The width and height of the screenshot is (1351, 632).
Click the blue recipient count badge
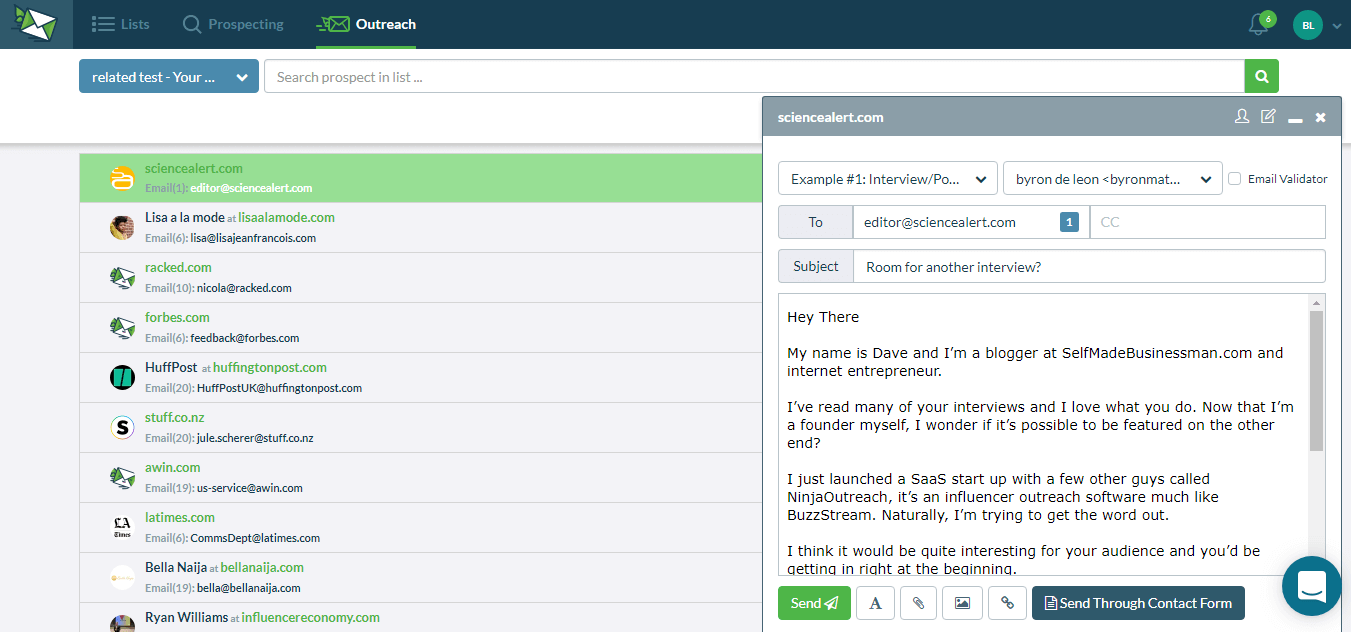[x=1069, y=222]
